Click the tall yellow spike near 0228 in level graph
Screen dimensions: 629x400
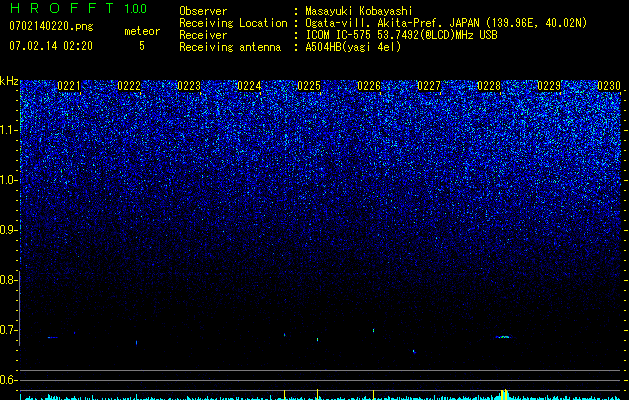tap(504, 394)
